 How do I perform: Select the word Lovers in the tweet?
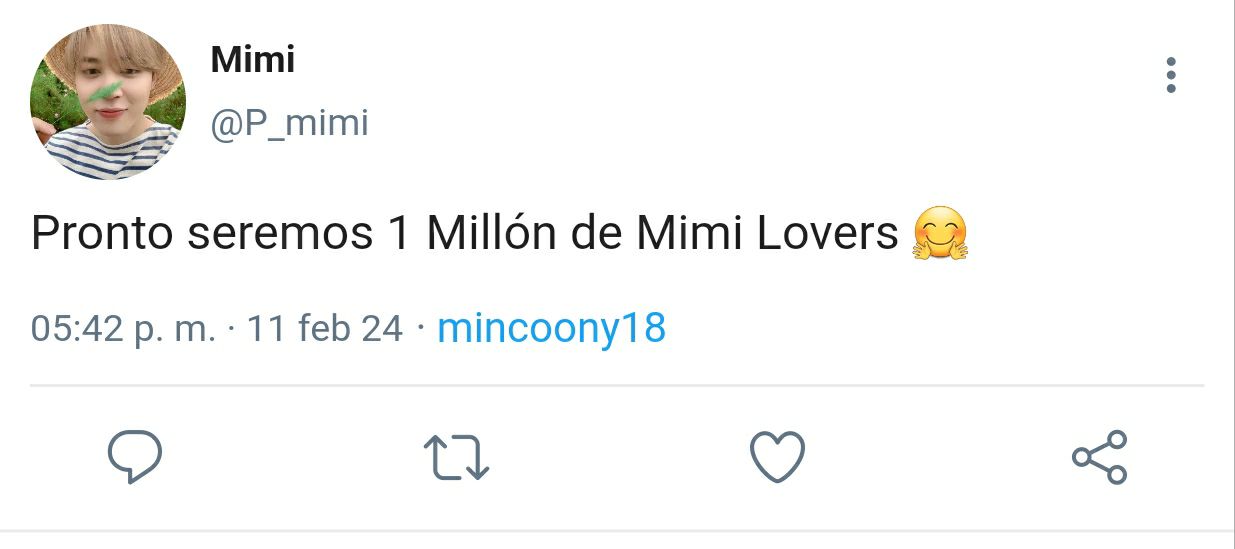(827, 235)
